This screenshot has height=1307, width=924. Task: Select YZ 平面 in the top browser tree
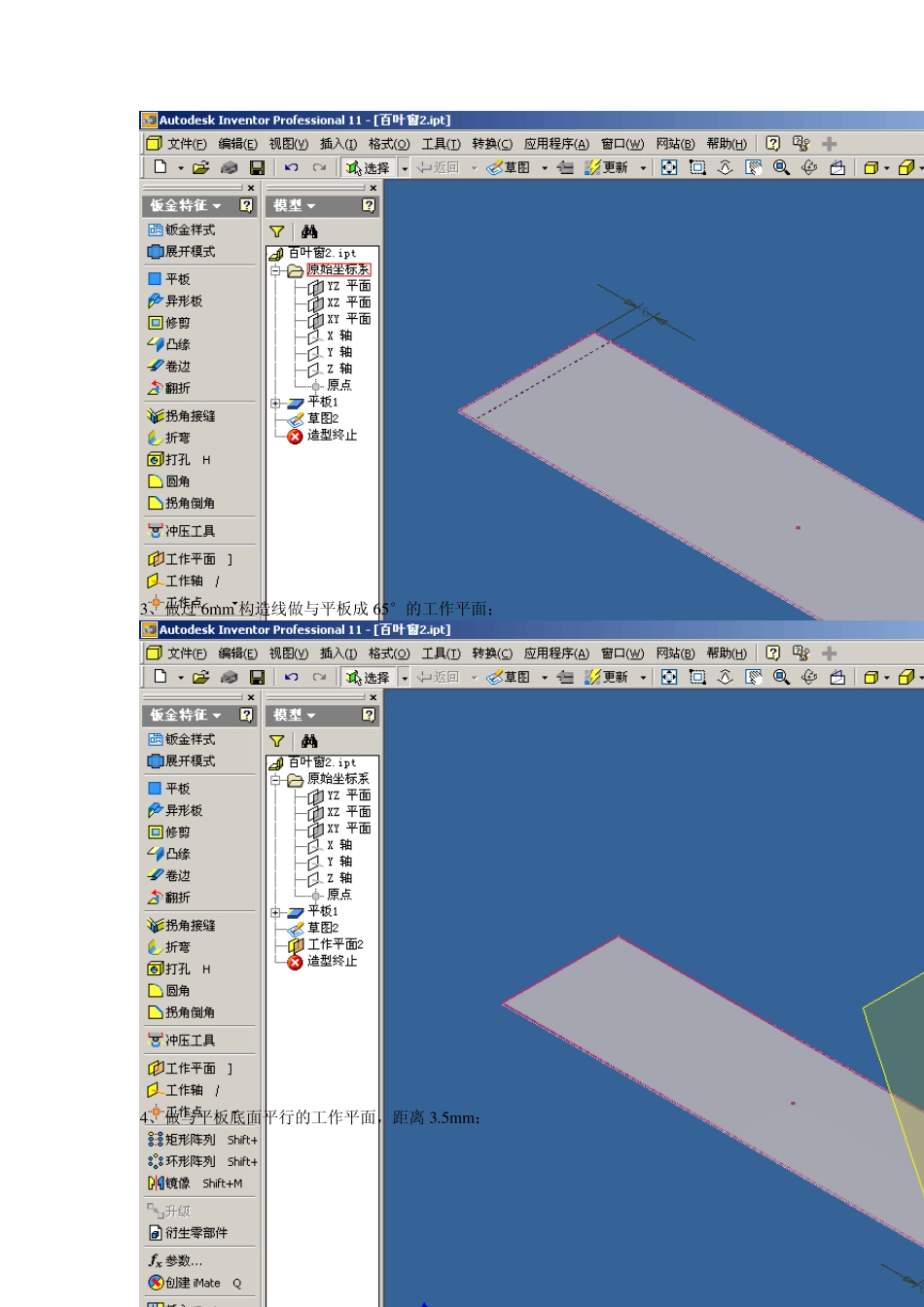pyautogui.click(x=339, y=286)
